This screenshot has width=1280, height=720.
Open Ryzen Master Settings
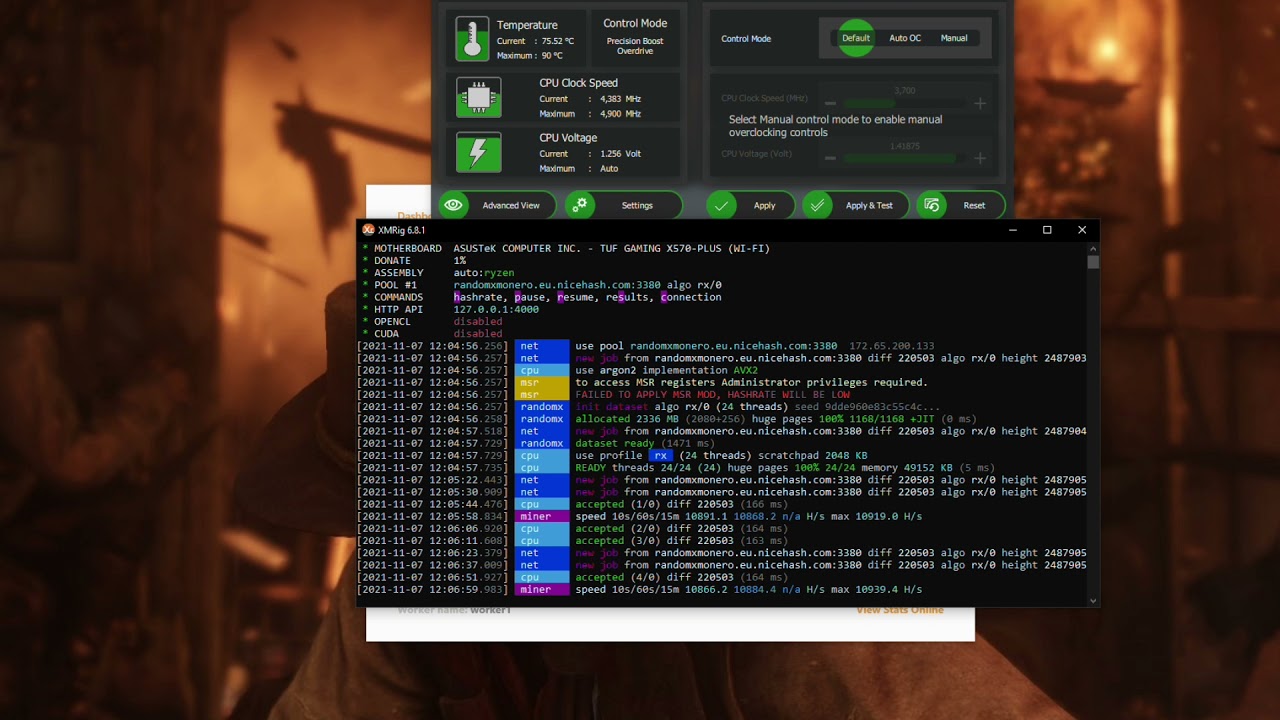[624, 205]
